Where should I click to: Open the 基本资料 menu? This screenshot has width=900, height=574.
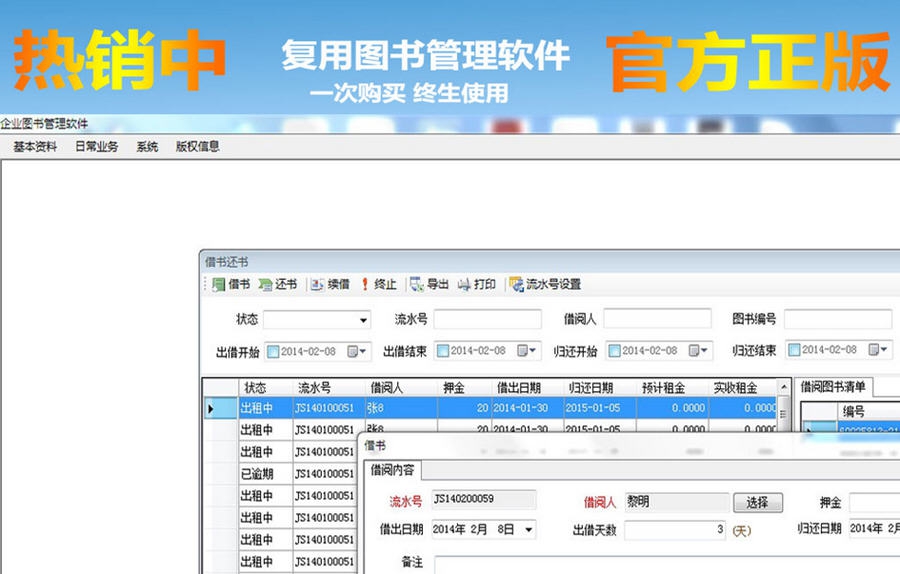35,147
